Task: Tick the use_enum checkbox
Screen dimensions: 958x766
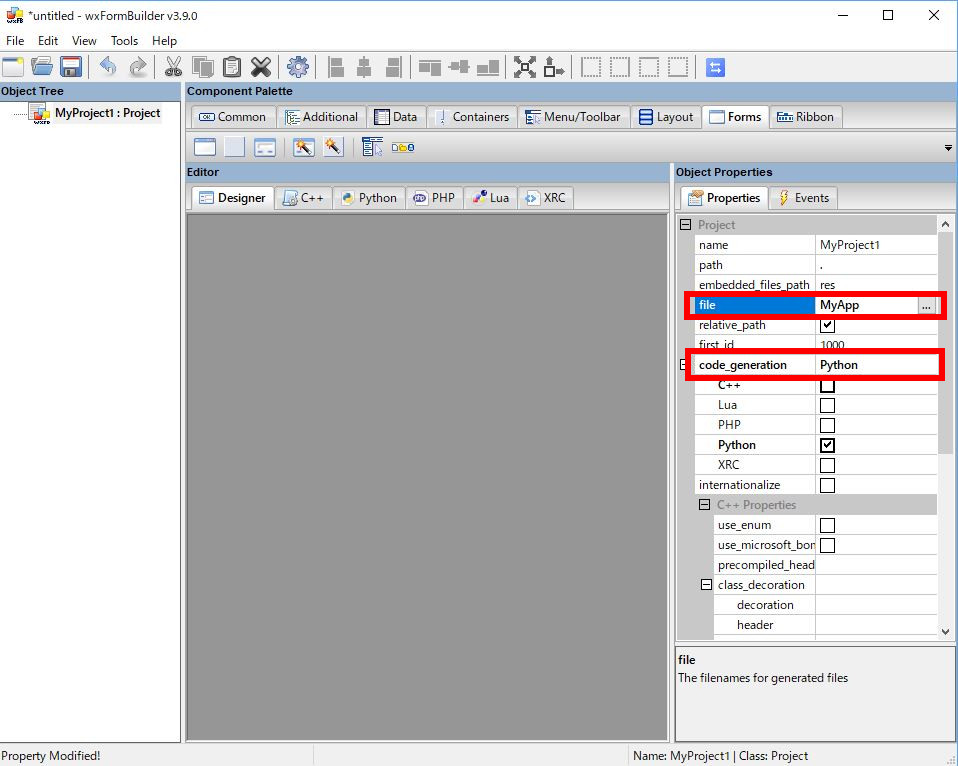Action: point(827,525)
